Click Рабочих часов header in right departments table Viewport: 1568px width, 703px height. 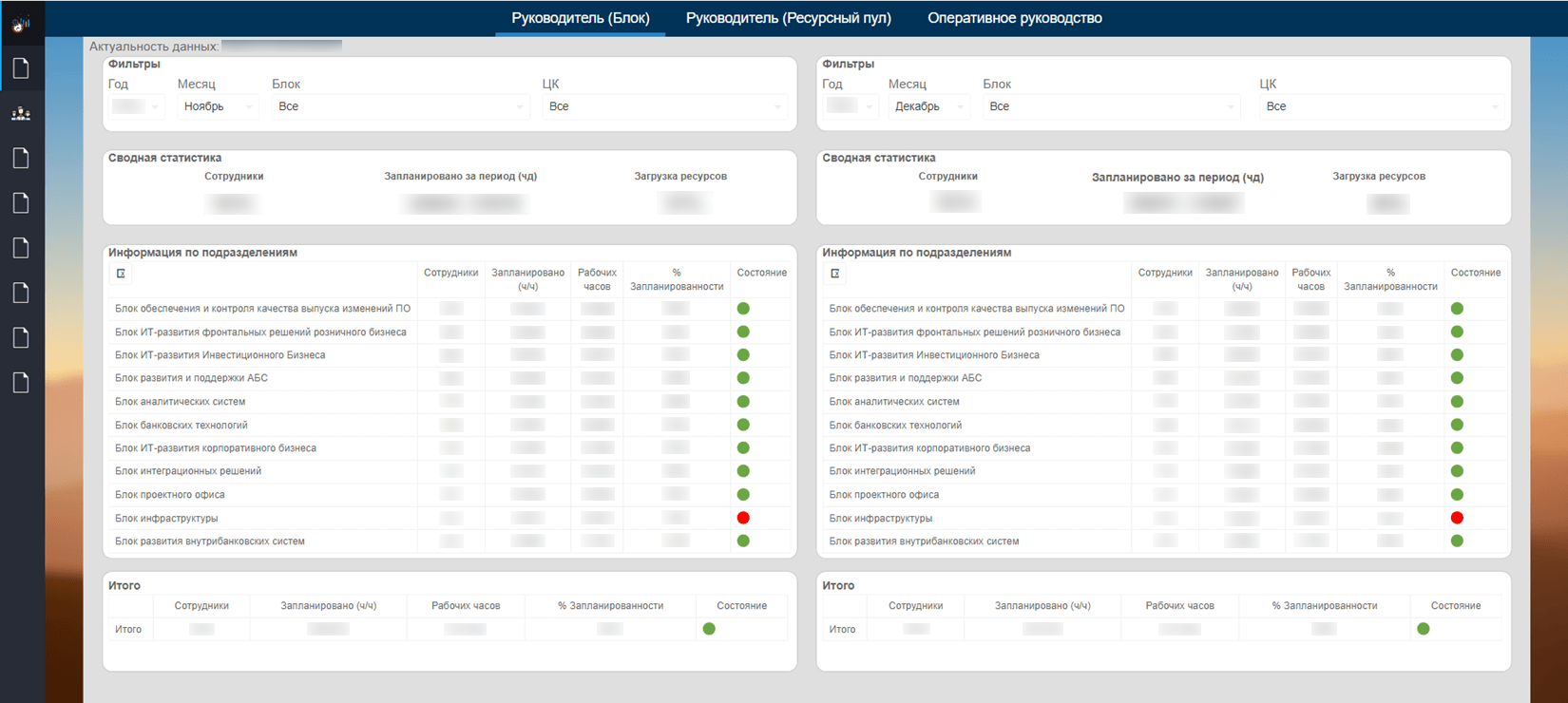pyautogui.click(x=1311, y=279)
